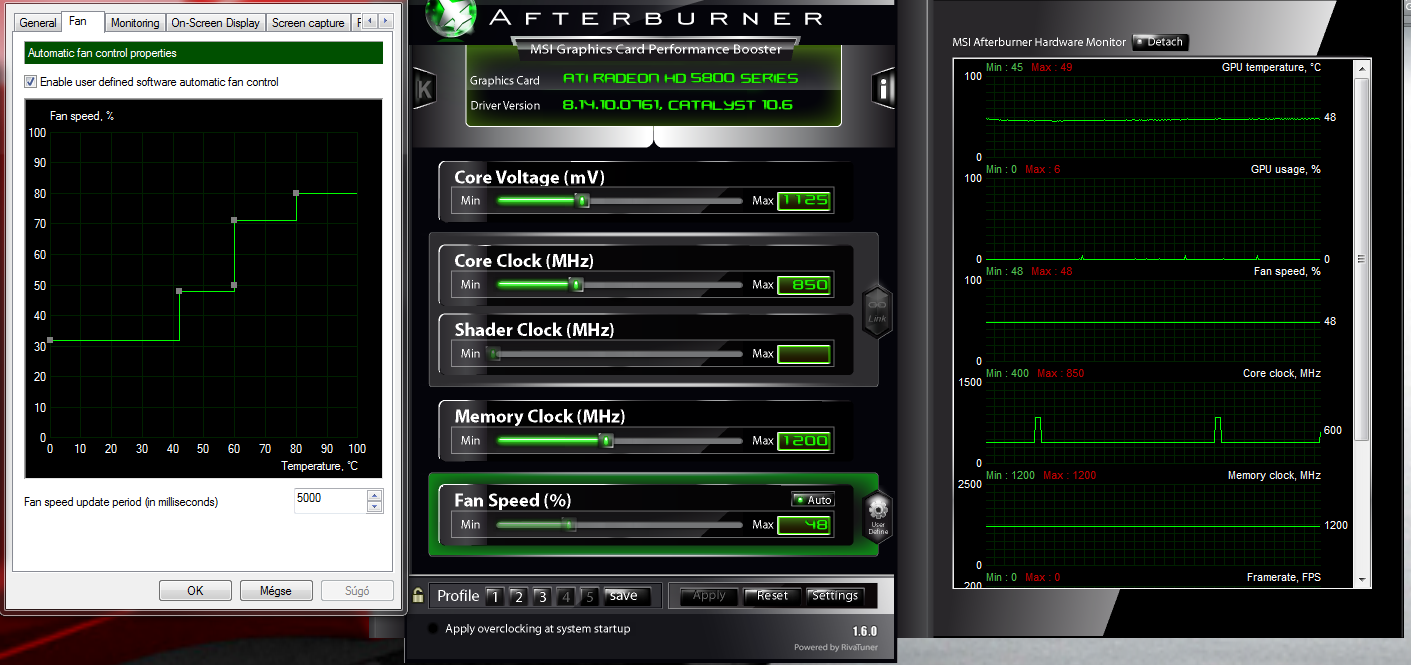Click the scrollbar up arrow in hardware monitor

pyautogui.click(x=1362, y=68)
